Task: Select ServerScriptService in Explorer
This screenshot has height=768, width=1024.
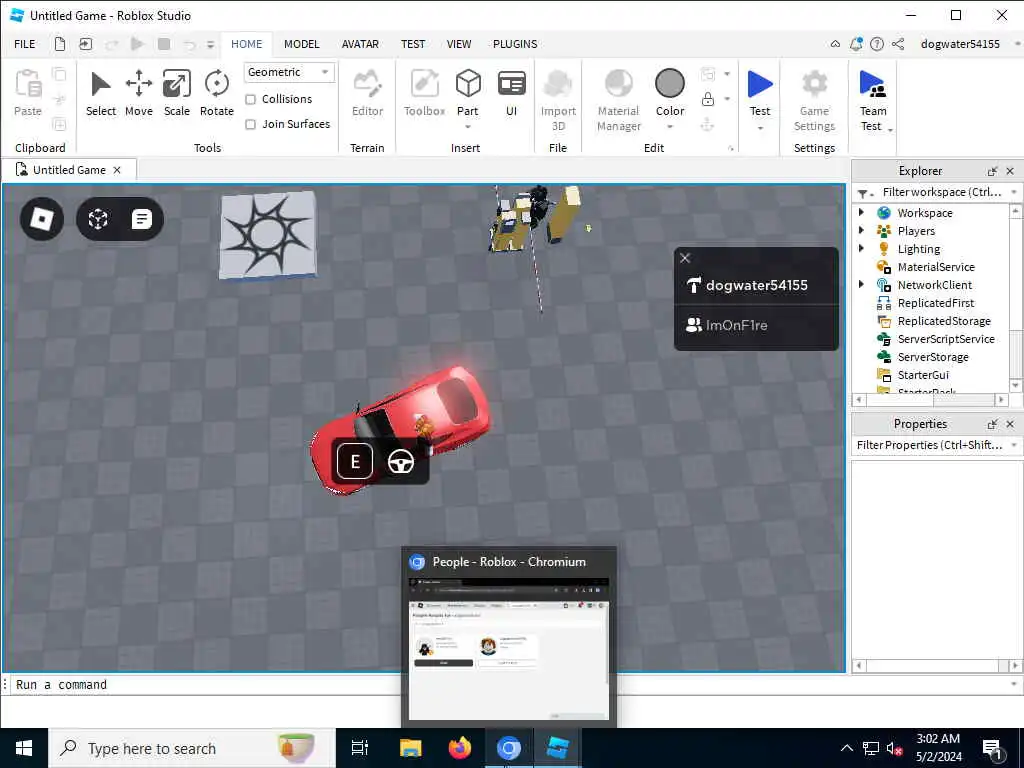Action: point(946,339)
